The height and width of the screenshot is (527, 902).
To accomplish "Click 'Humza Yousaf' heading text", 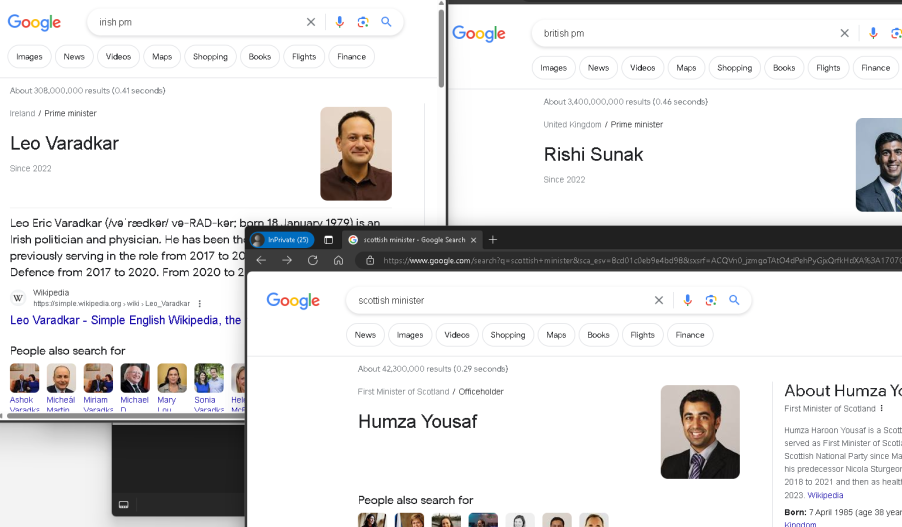I will coord(418,422).
